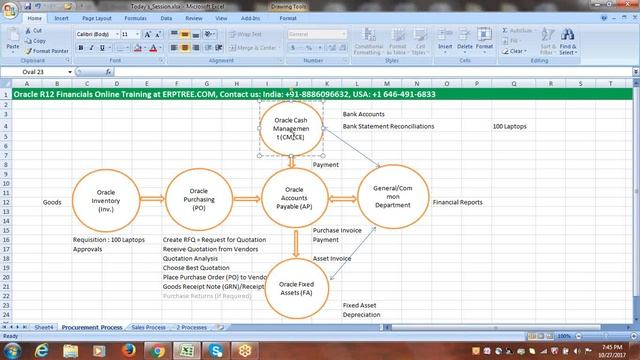Viewport: 640px width, 360px height.
Task: Open the Formulas ribbon tab
Action: [x=135, y=18]
